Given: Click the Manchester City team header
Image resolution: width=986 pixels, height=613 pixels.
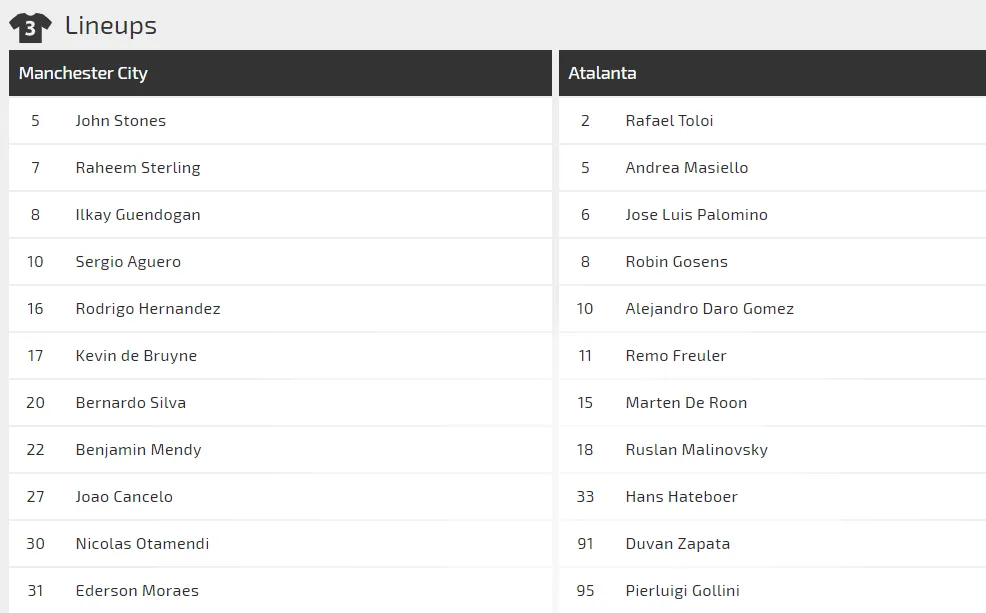Looking at the screenshot, I should click(x=83, y=73).
